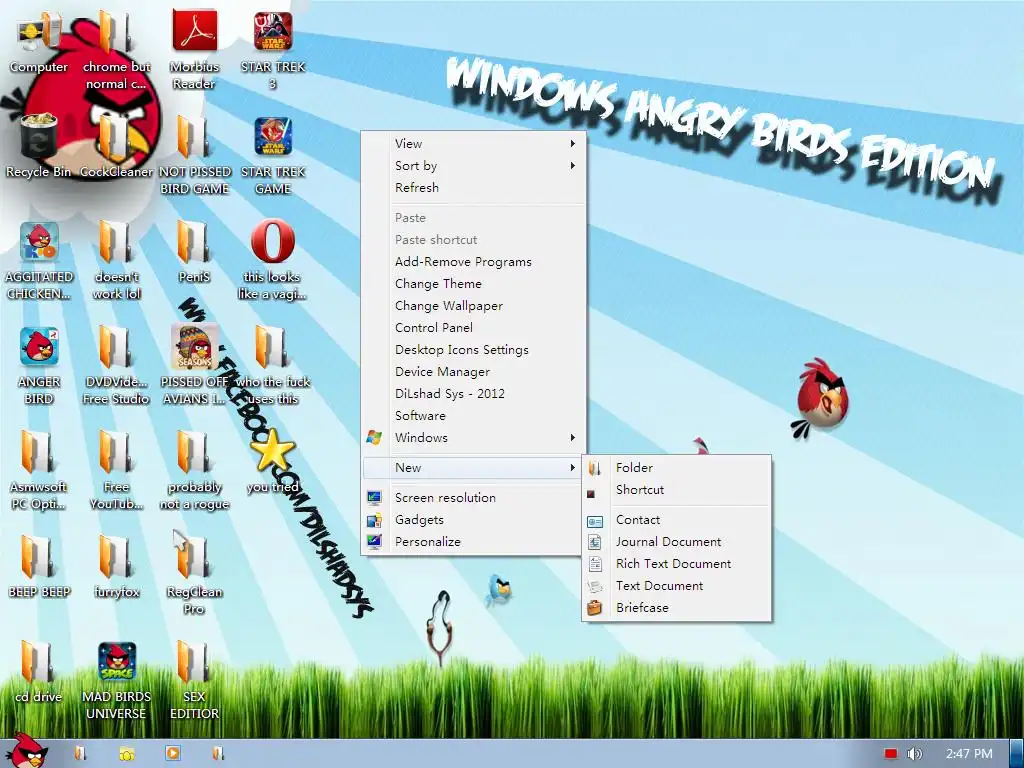Click DiLshad Sys - 2012 entry

coord(473,394)
